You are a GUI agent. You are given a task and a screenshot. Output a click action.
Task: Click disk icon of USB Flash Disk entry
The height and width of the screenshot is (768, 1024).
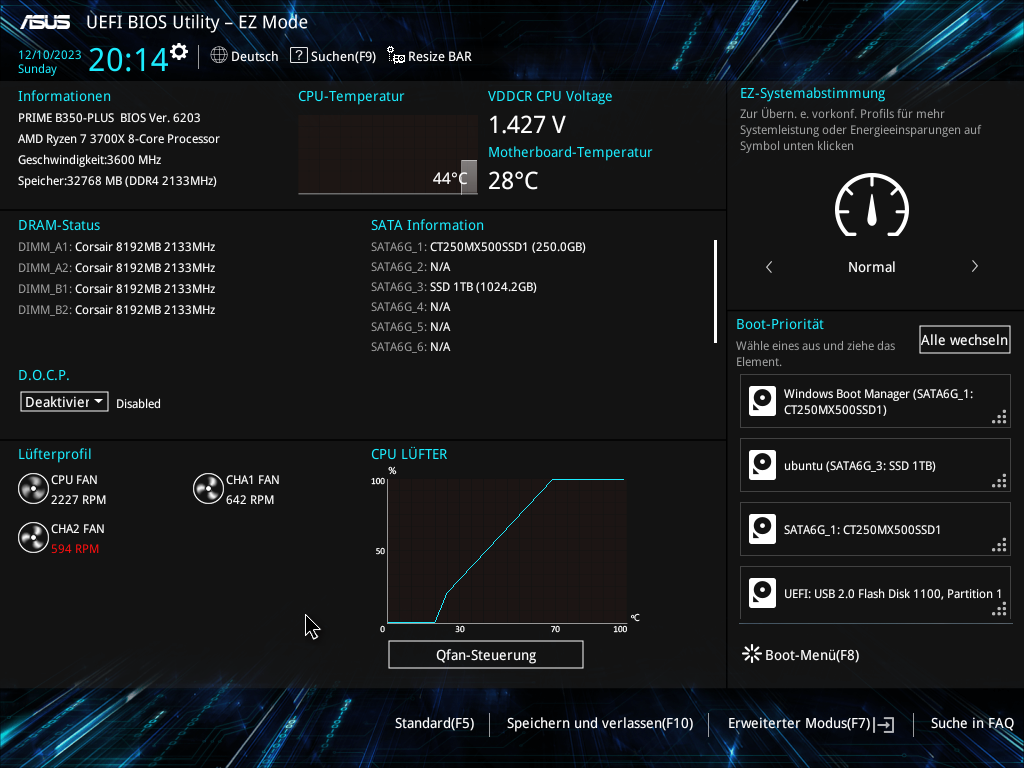click(x=762, y=593)
